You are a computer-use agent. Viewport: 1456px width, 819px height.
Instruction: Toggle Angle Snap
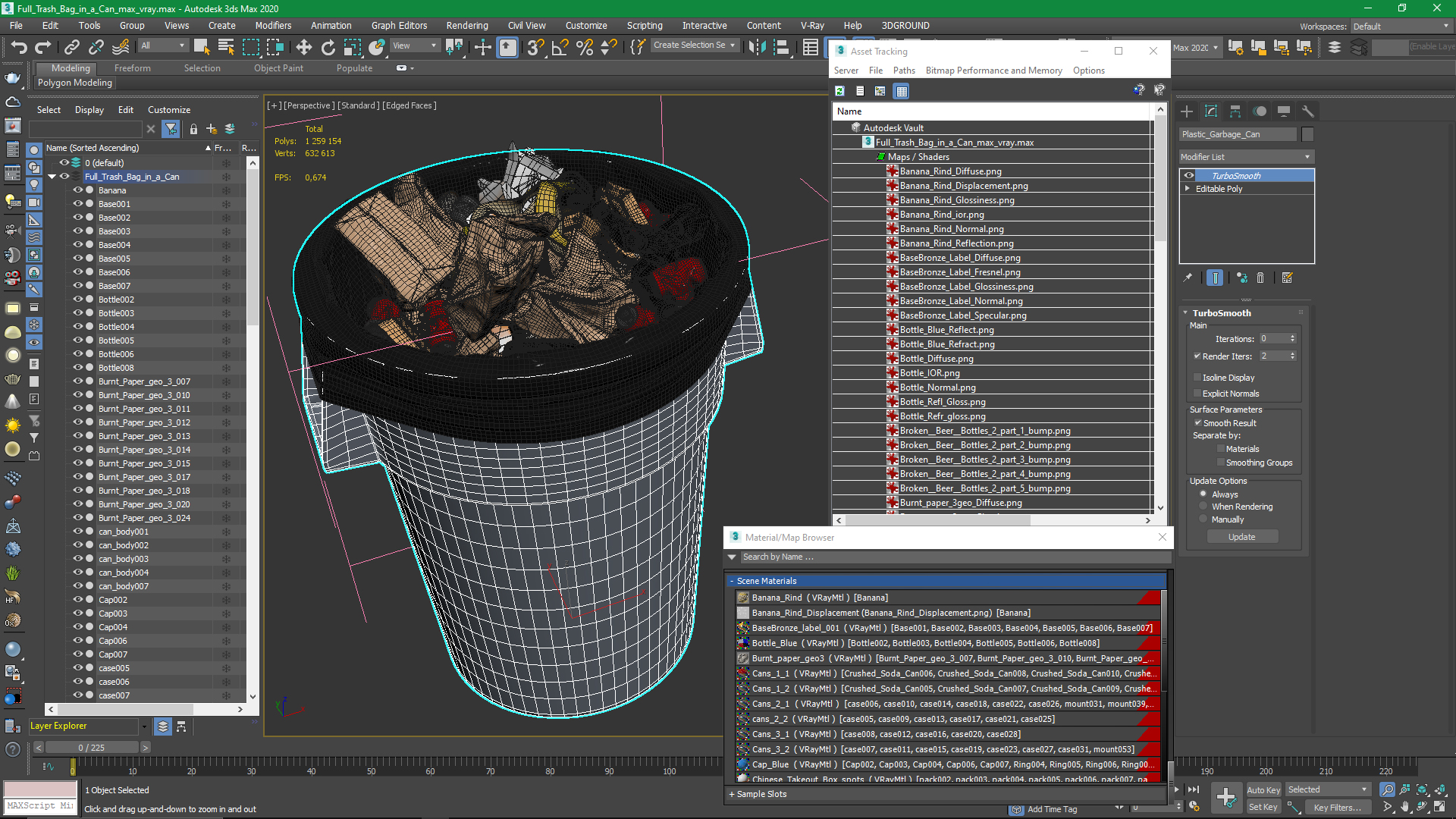560,47
